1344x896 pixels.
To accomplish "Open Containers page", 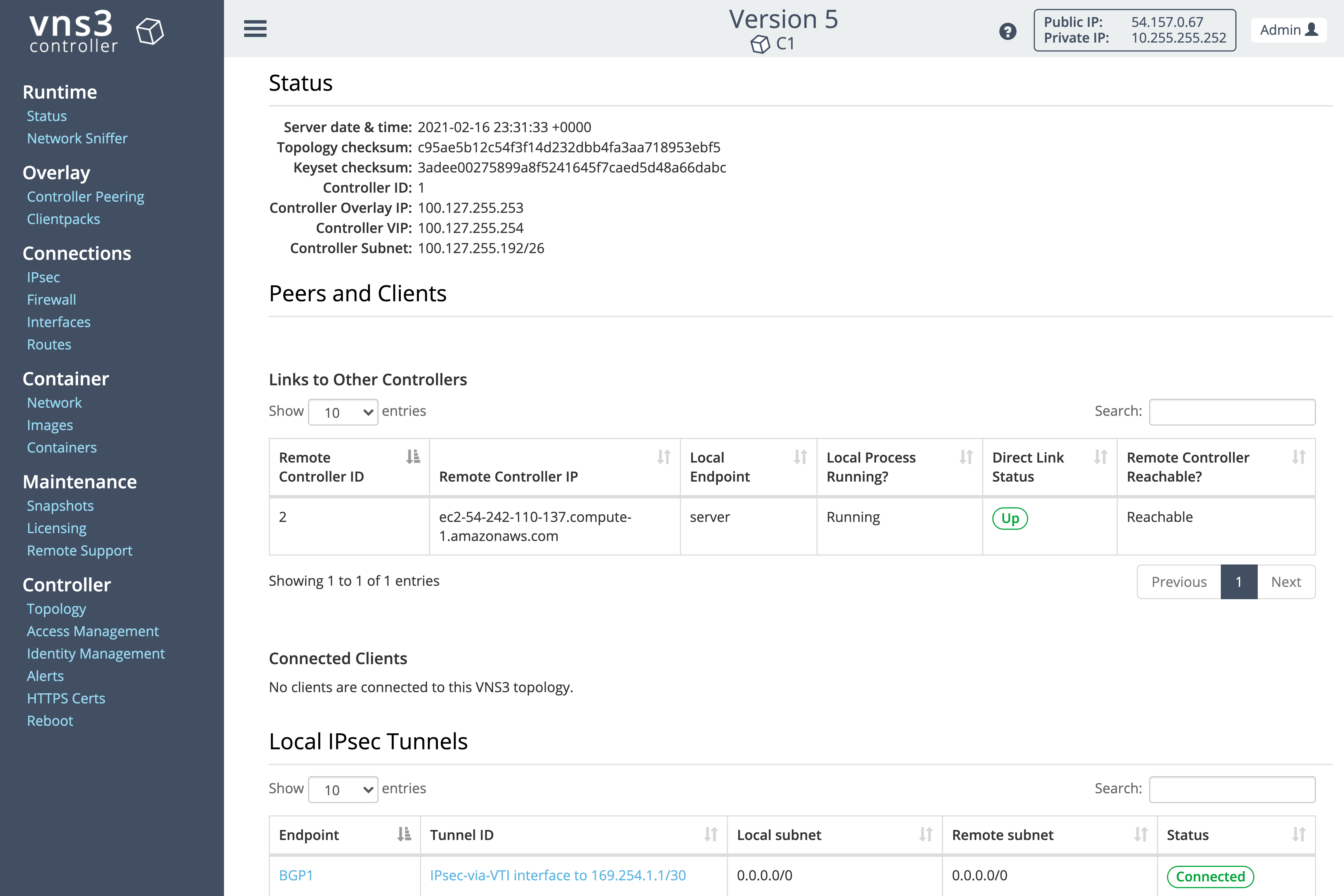I will coord(62,447).
